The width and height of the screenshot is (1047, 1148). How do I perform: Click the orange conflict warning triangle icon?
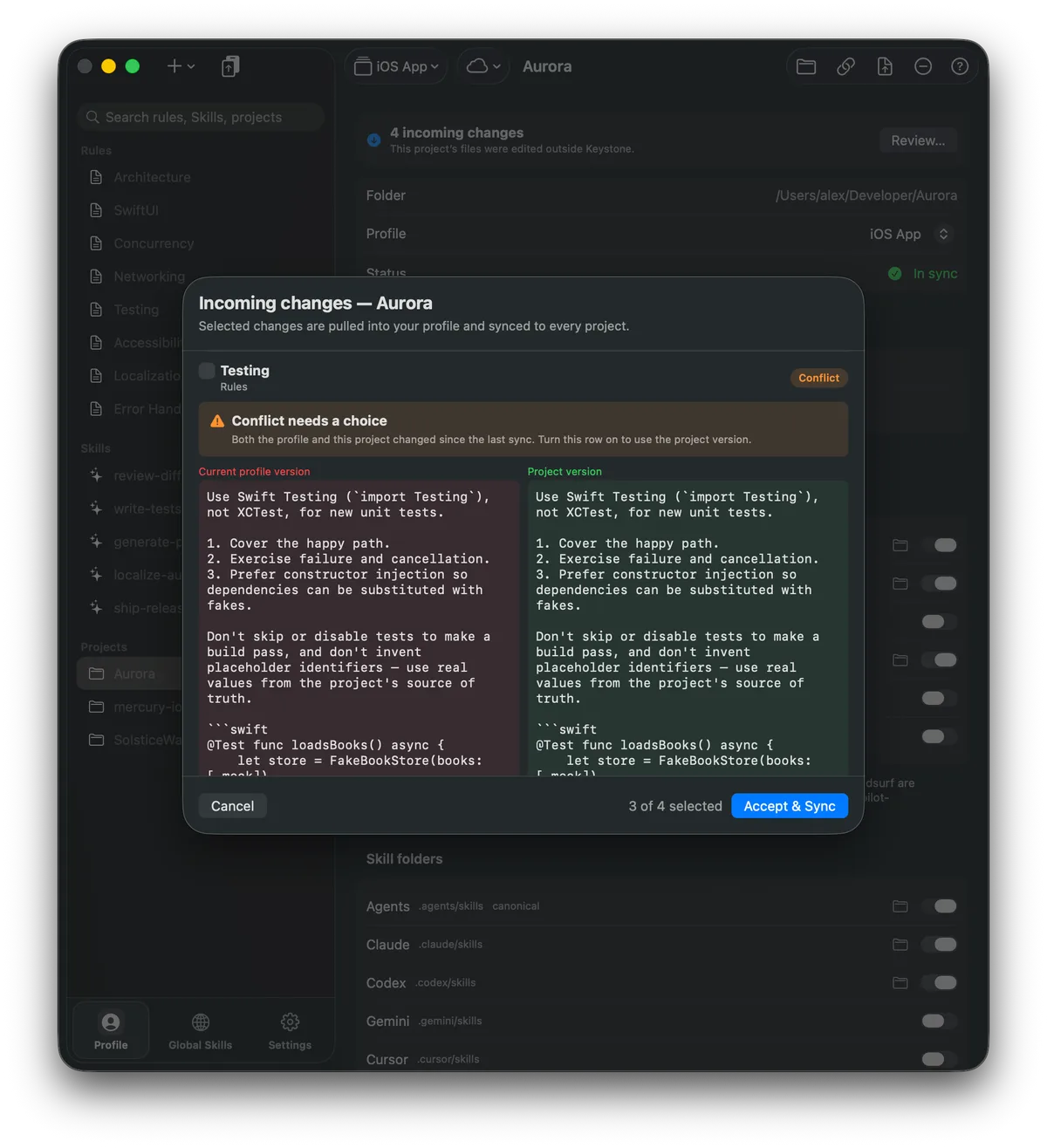point(217,421)
